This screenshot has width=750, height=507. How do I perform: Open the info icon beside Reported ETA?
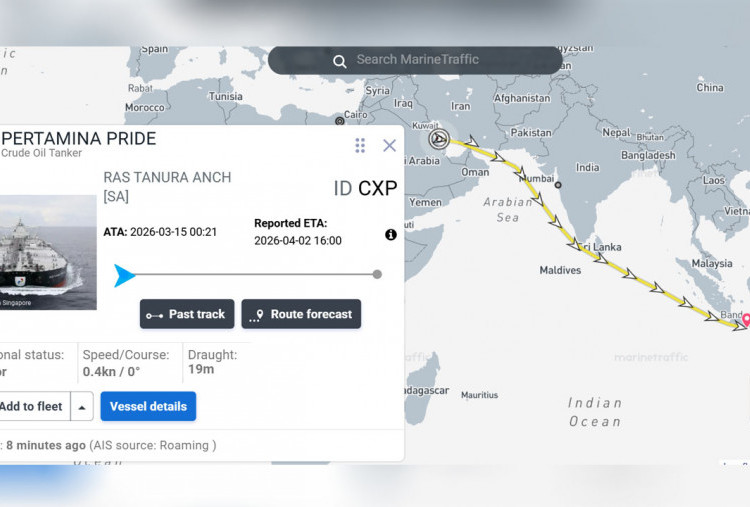point(391,234)
